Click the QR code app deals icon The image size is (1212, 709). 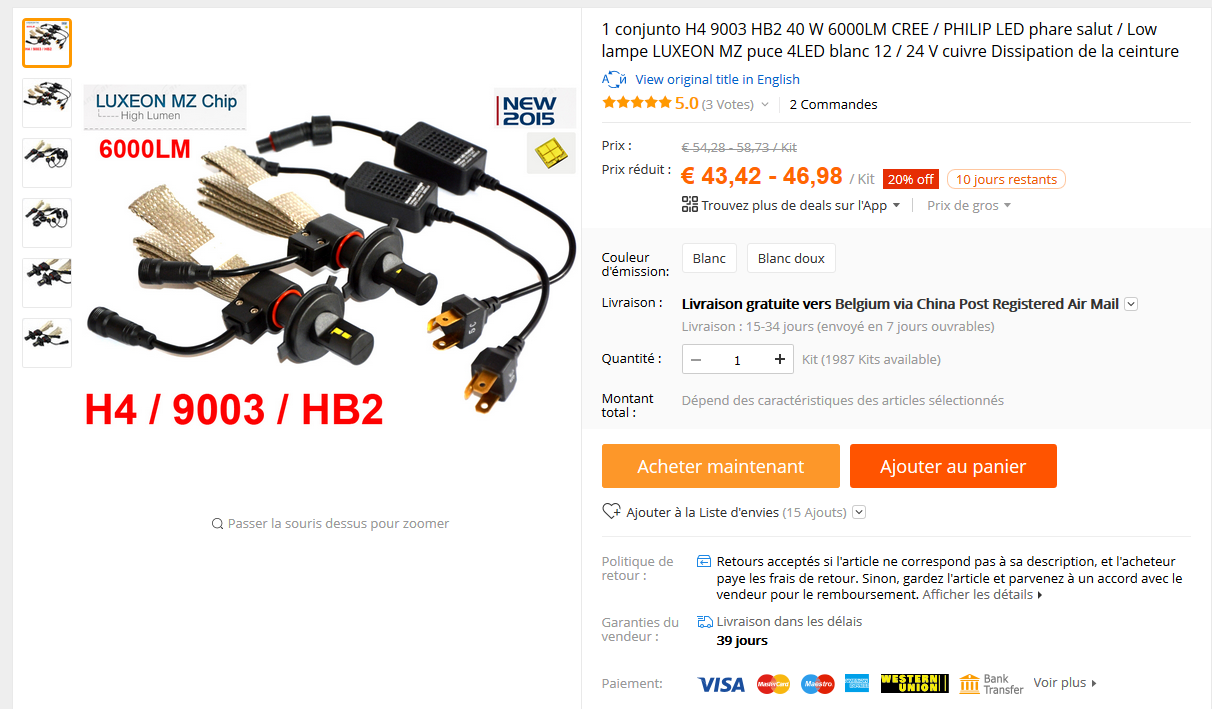(x=690, y=204)
